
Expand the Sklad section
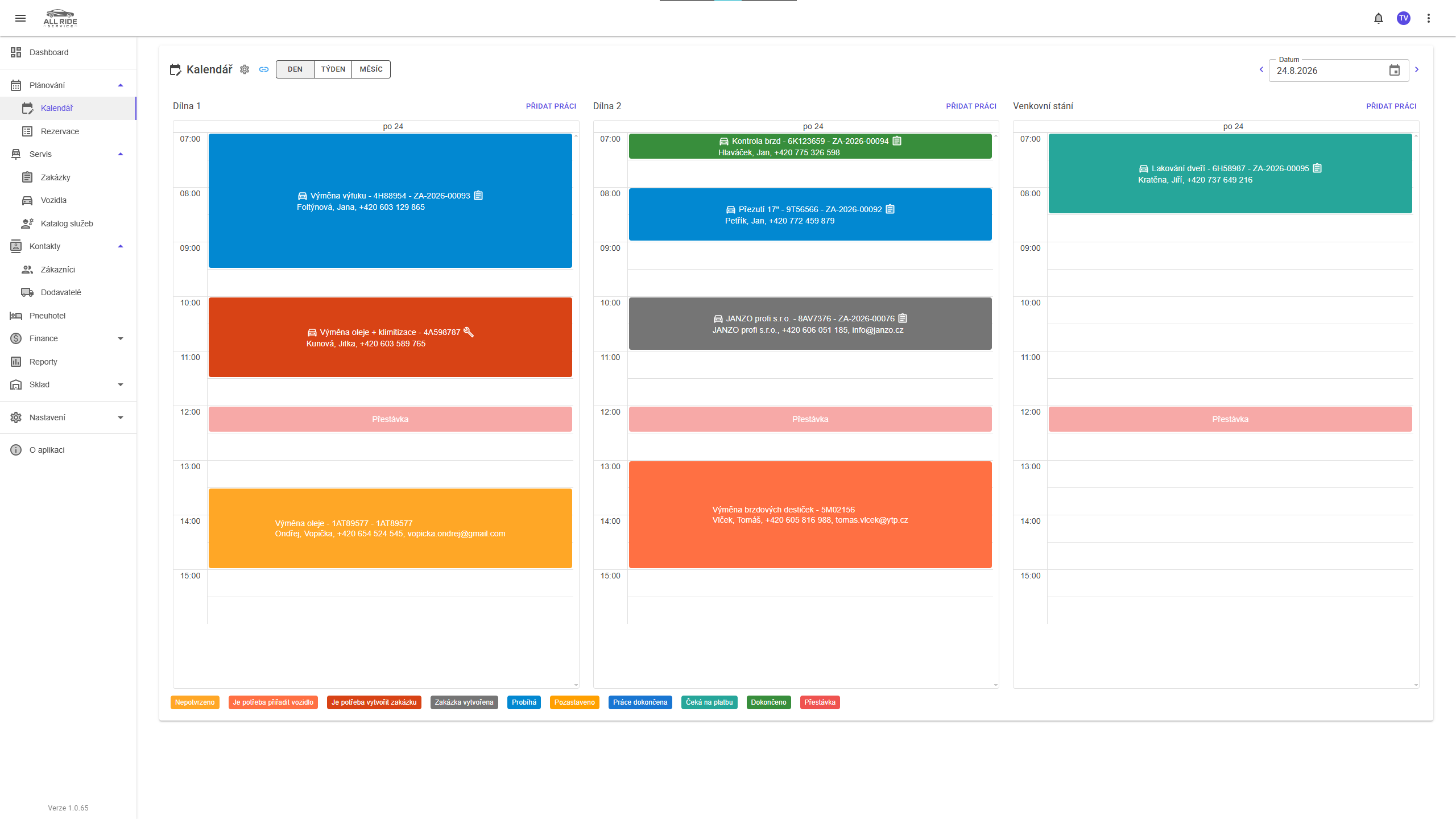(68, 384)
